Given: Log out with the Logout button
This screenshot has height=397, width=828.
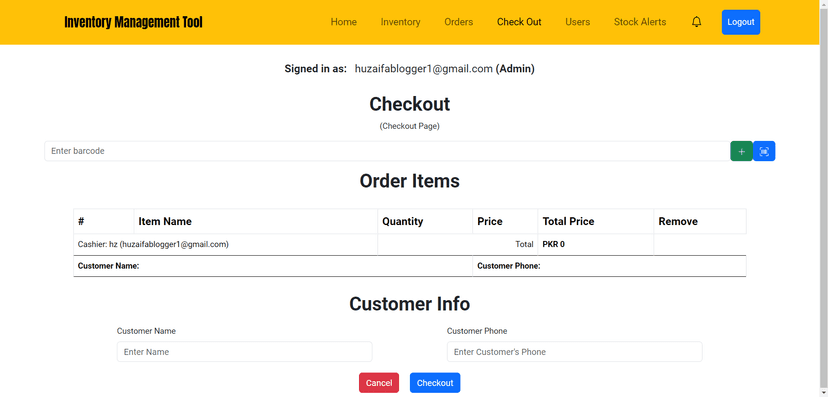Looking at the screenshot, I should point(741,22).
